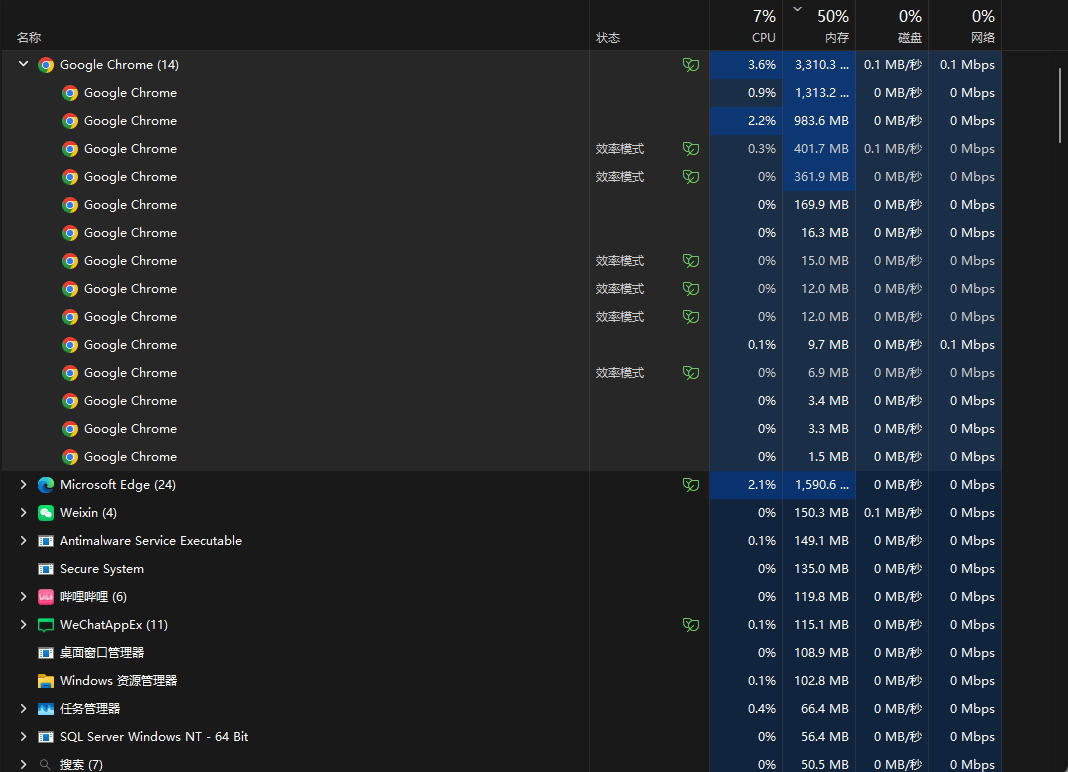The image size is (1068, 772).
Task: Click the 任务管理器 chart icon
Action: [x=46, y=709]
